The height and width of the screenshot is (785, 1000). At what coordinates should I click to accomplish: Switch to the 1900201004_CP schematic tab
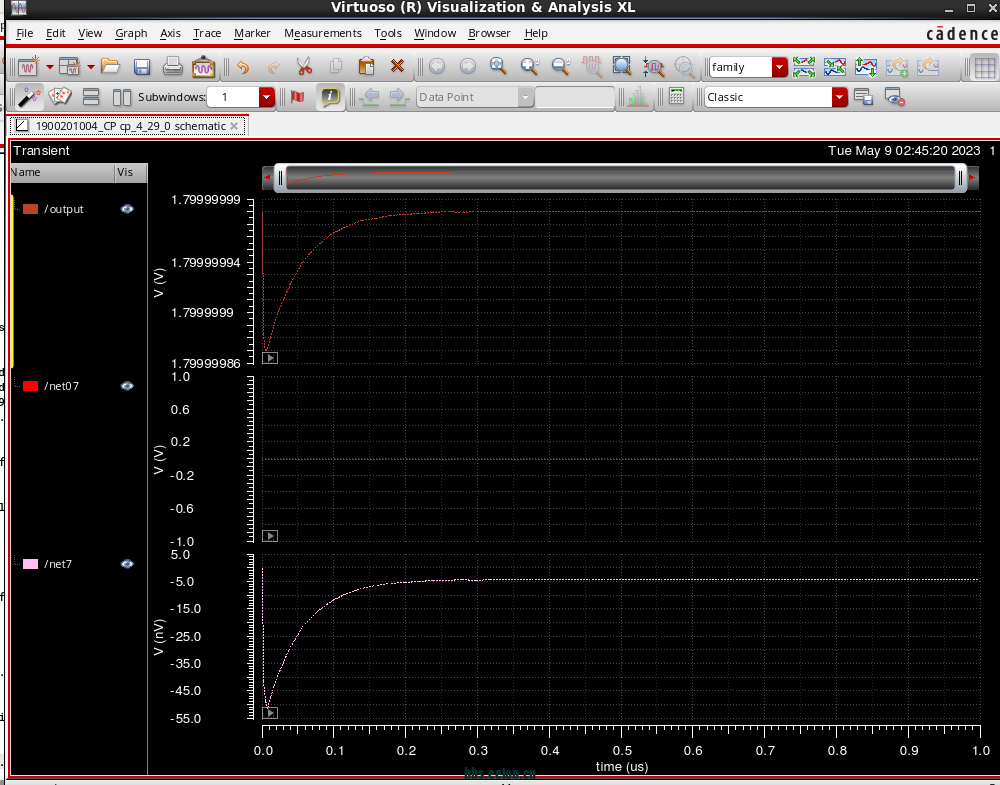click(x=129, y=126)
